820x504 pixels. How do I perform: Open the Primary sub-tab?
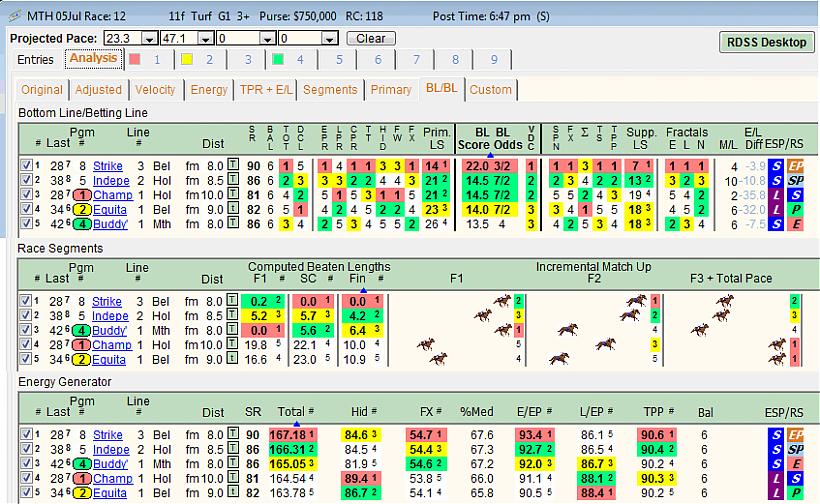pyautogui.click(x=391, y=89)
